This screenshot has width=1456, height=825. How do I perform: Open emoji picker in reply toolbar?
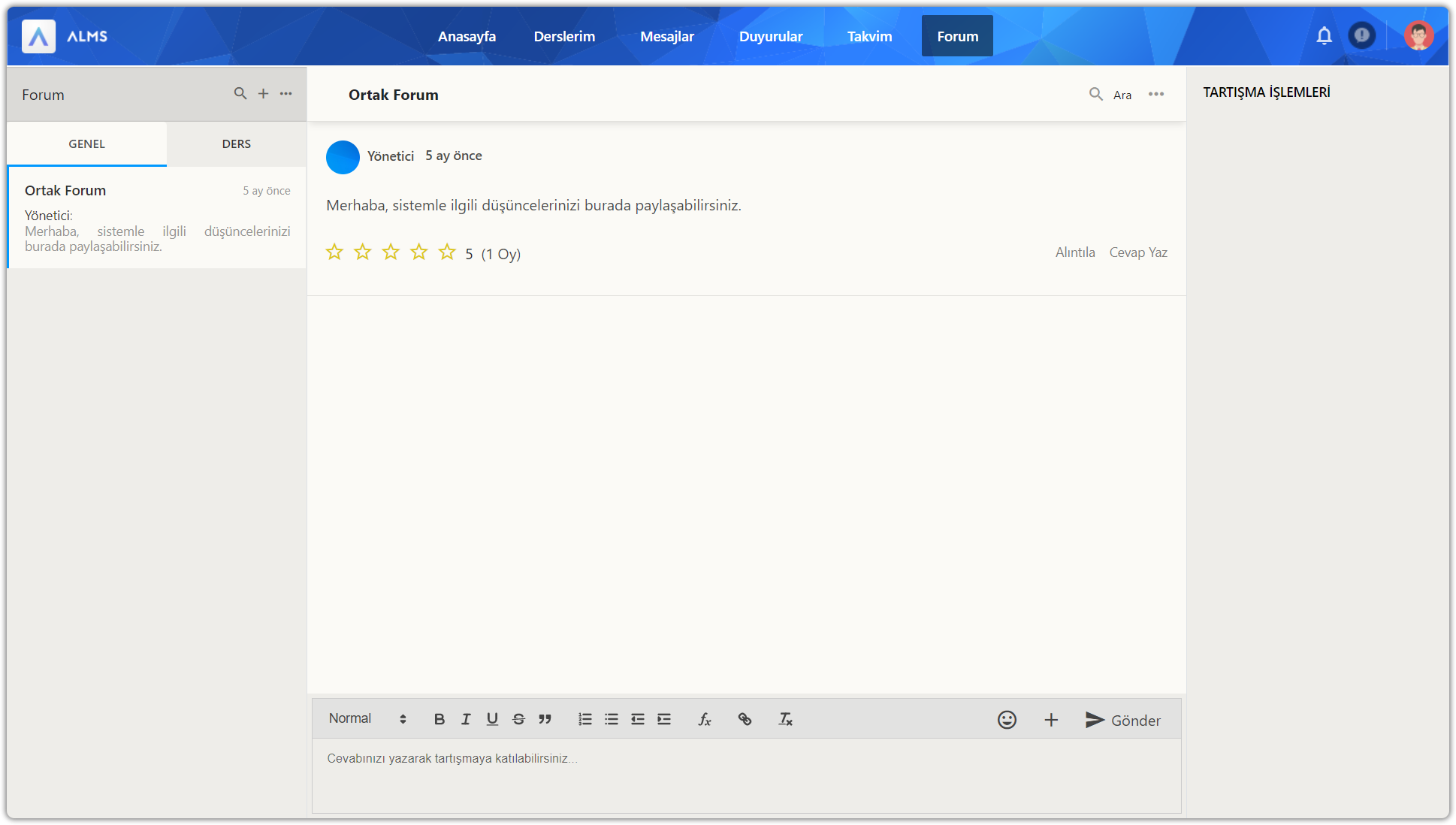(x=1007, y=720)
